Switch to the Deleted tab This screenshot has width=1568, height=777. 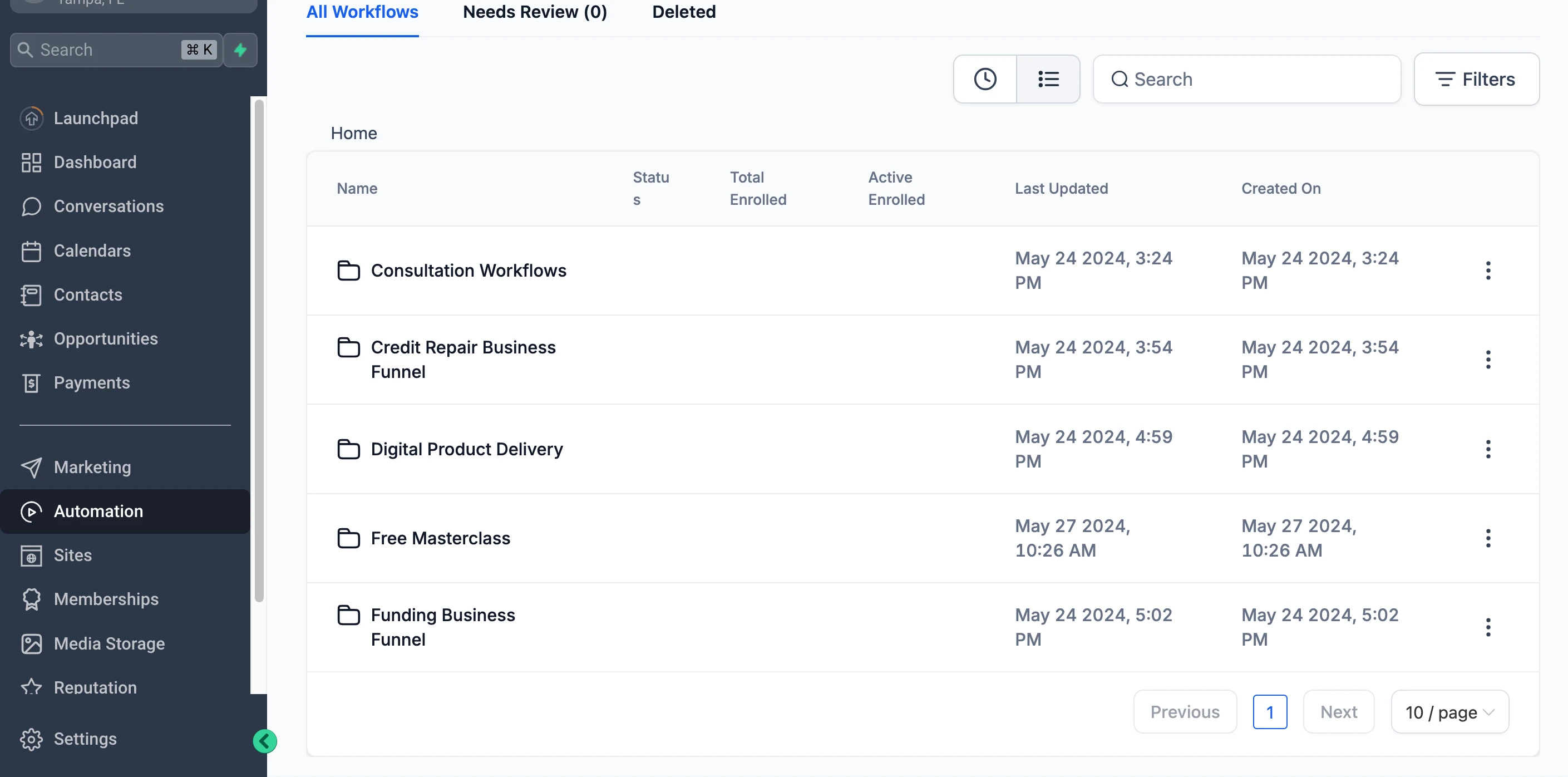(683, 12)
